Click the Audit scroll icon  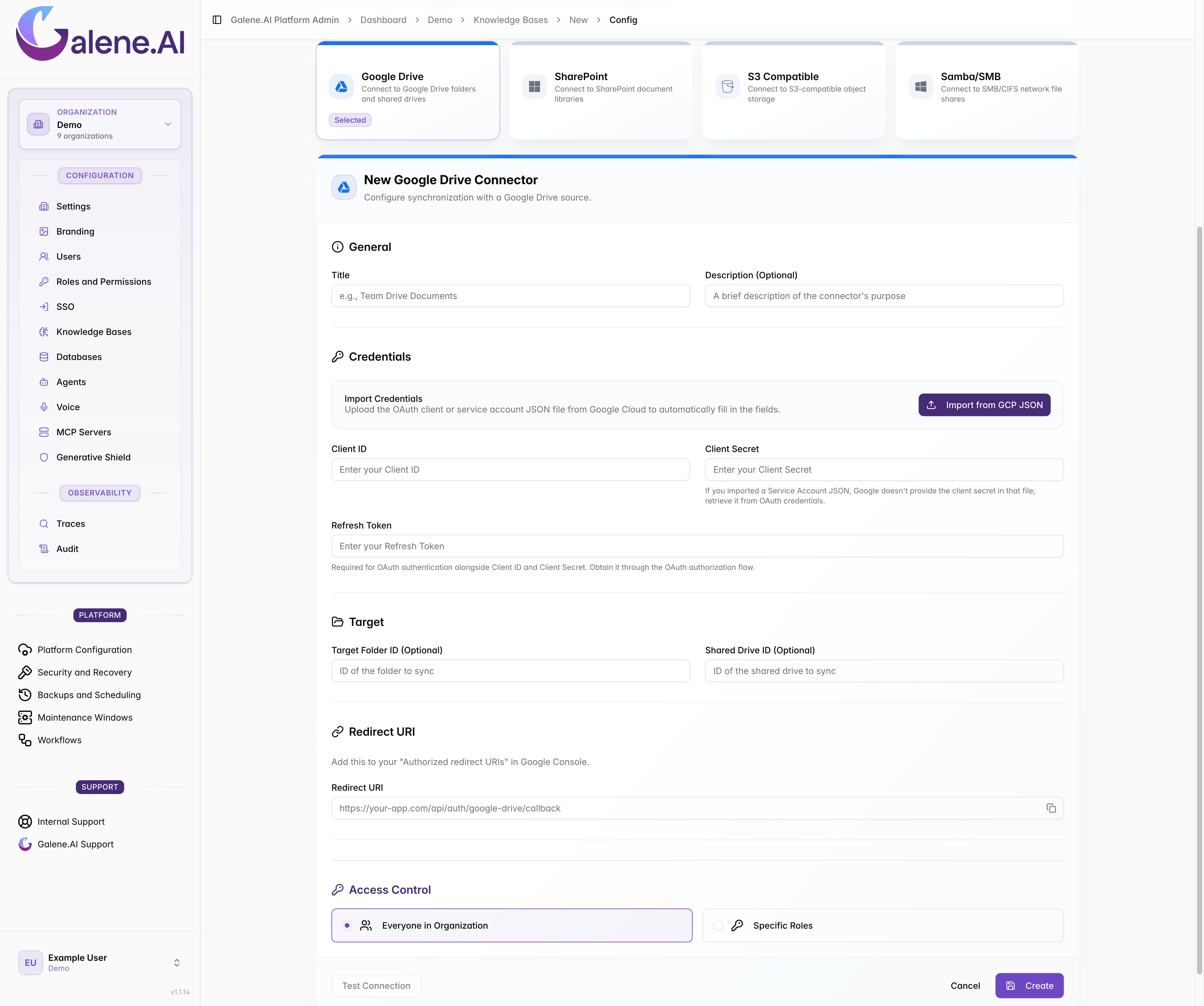(x=43, y=549)
